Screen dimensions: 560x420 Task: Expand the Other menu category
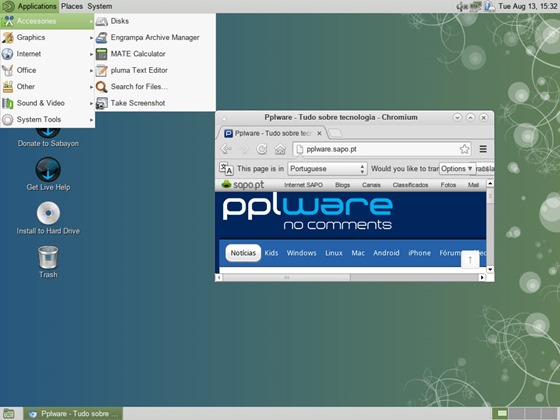pyautogui.click(x=47, y=87)
